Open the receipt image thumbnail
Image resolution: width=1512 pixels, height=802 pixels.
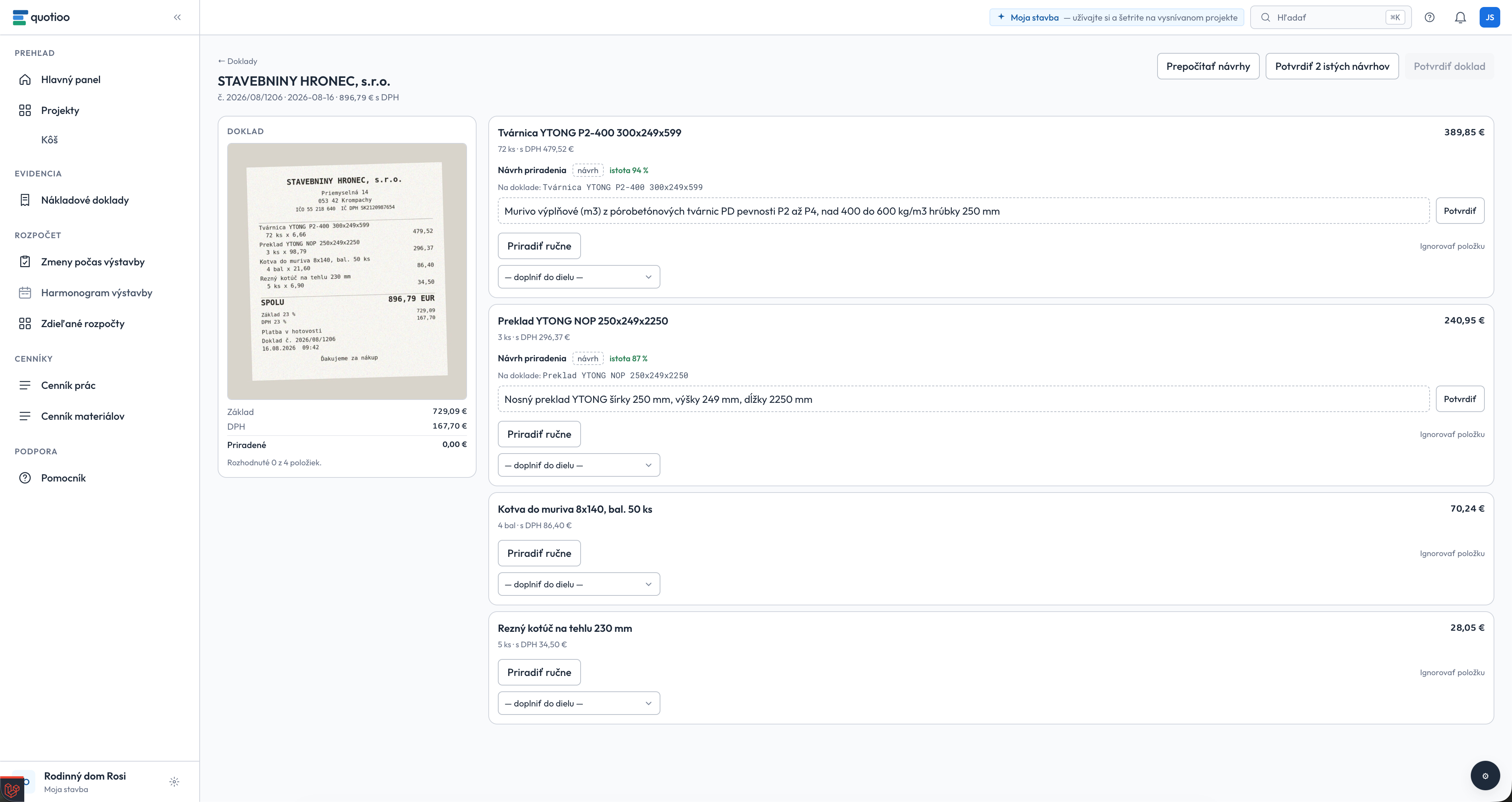pos(347,272)
